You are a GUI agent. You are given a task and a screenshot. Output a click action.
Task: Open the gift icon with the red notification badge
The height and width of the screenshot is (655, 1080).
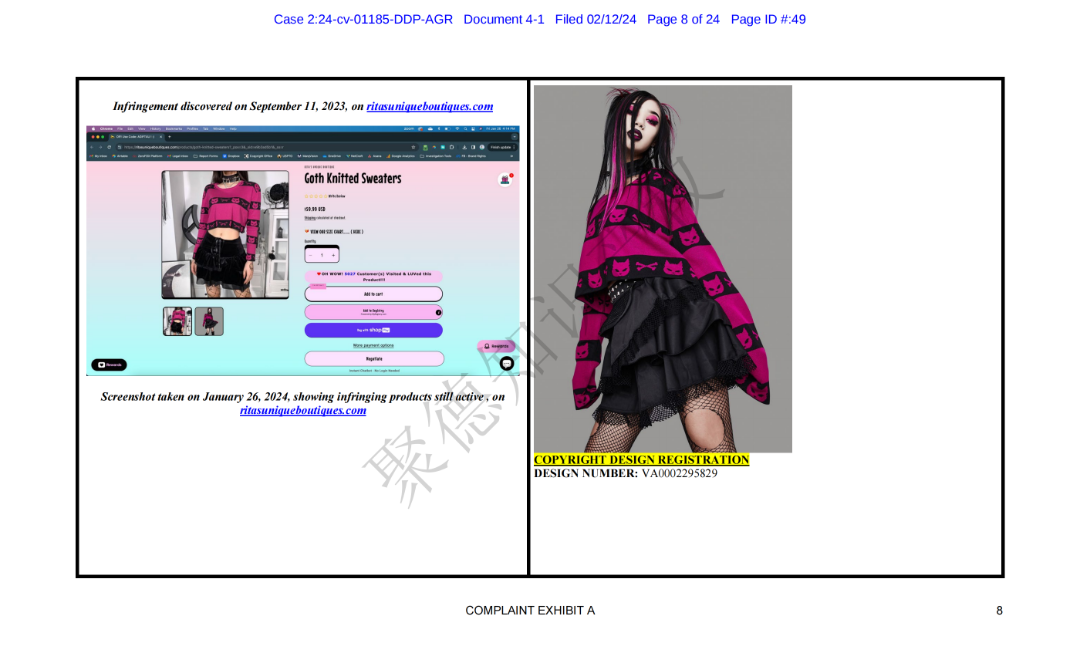point(506,179)
